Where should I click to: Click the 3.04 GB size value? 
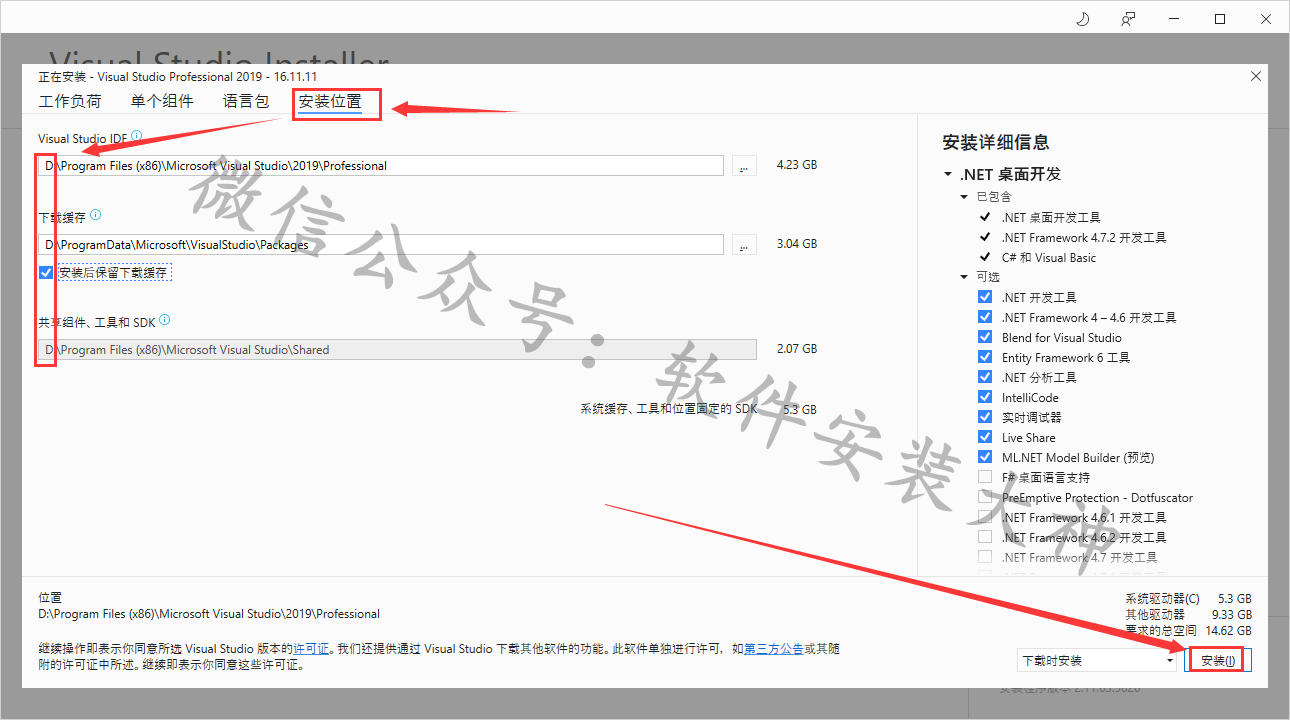pos(797,243)
